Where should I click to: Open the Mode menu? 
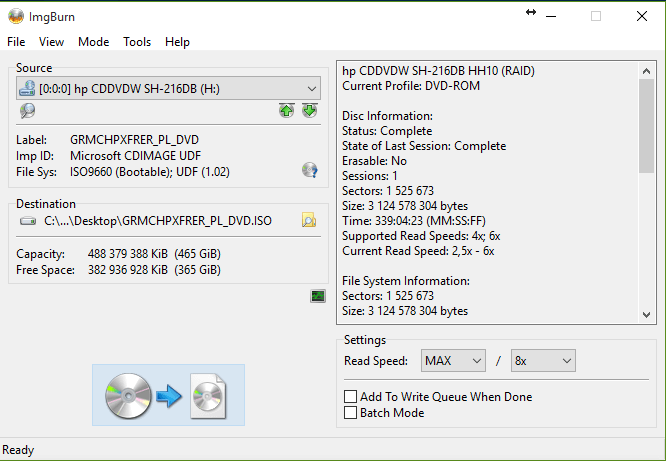(93, 42)
